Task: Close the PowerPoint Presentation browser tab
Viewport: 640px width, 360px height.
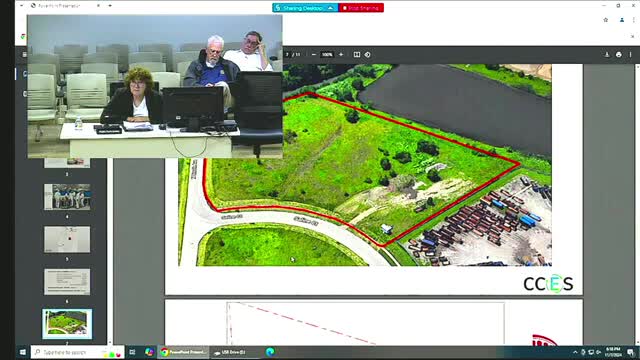Action: (x=98, y=6)
